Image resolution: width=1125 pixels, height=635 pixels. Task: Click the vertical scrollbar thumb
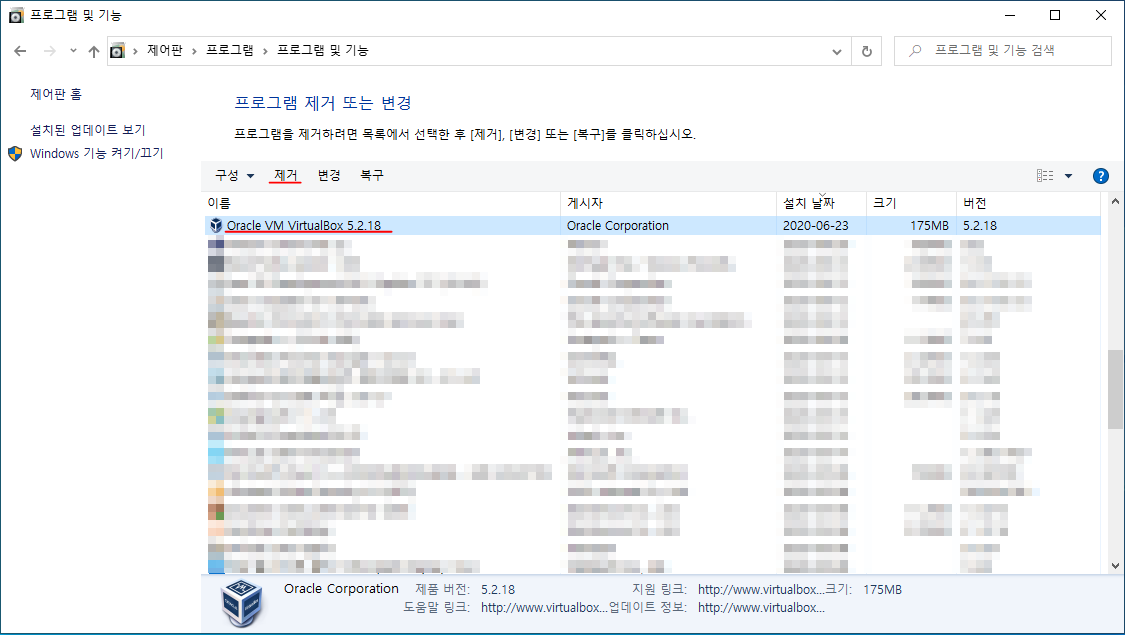point(1115,390)
